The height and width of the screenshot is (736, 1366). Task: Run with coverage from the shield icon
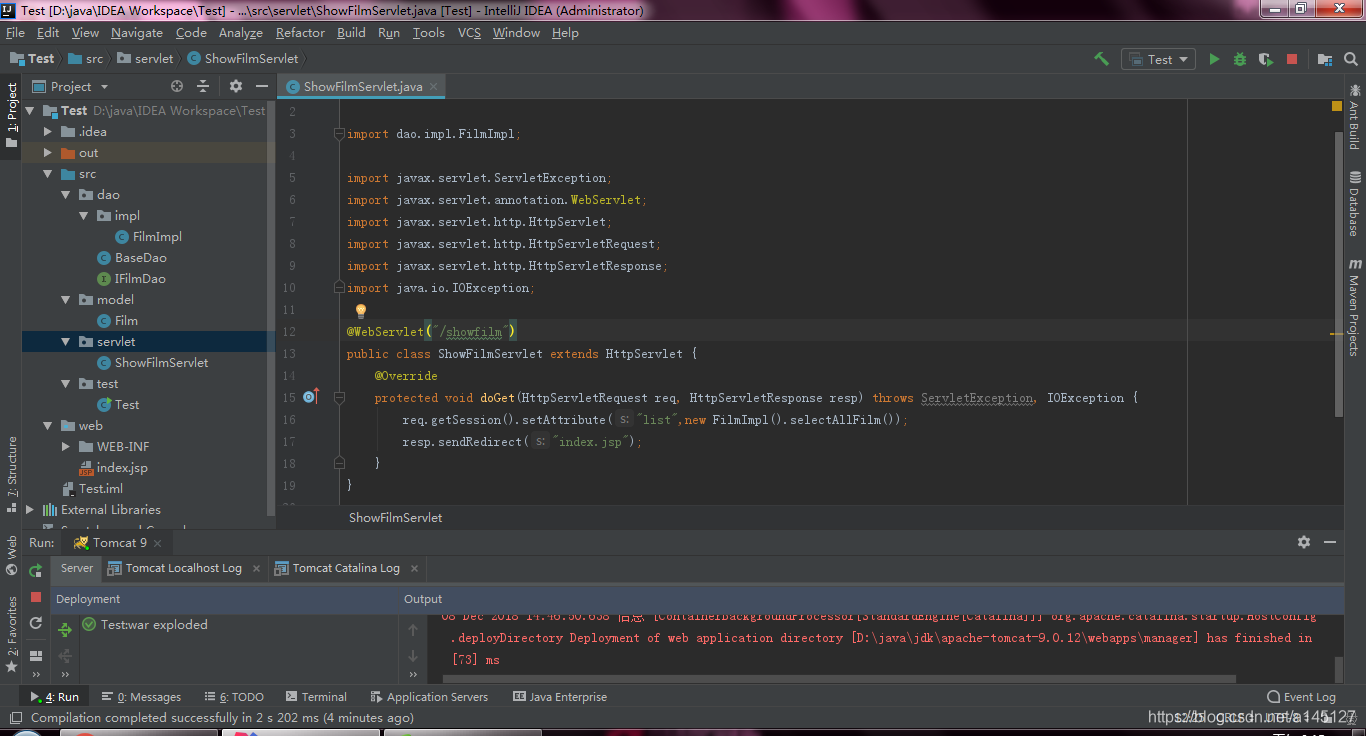point(1265,59)
